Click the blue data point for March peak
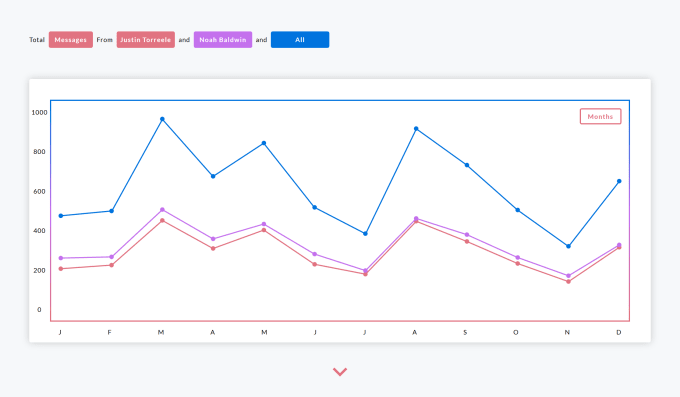The image size is (680, 397). pyautogui.click(x=162, y=119)
